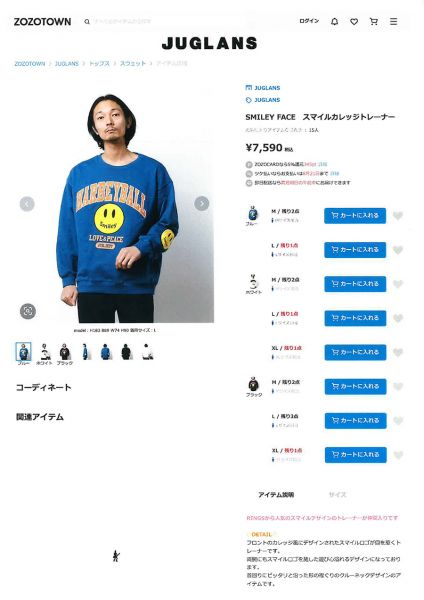Select the アイテム説明 tab

(276, 495)
